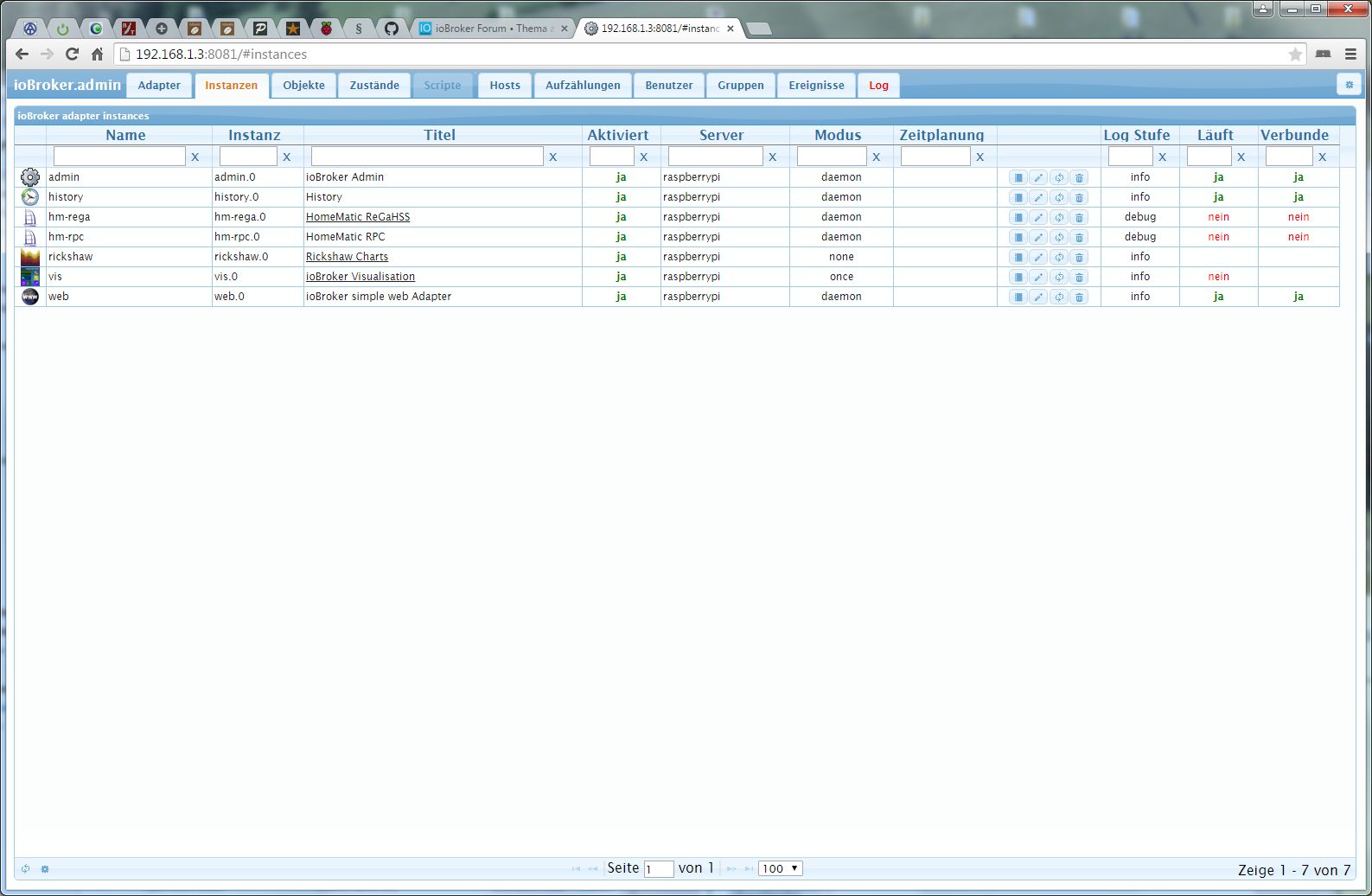The image size is (1372, 896).
Task: Open the HomeMatic ReGaHSS link
Action: (x=358, y=217)
